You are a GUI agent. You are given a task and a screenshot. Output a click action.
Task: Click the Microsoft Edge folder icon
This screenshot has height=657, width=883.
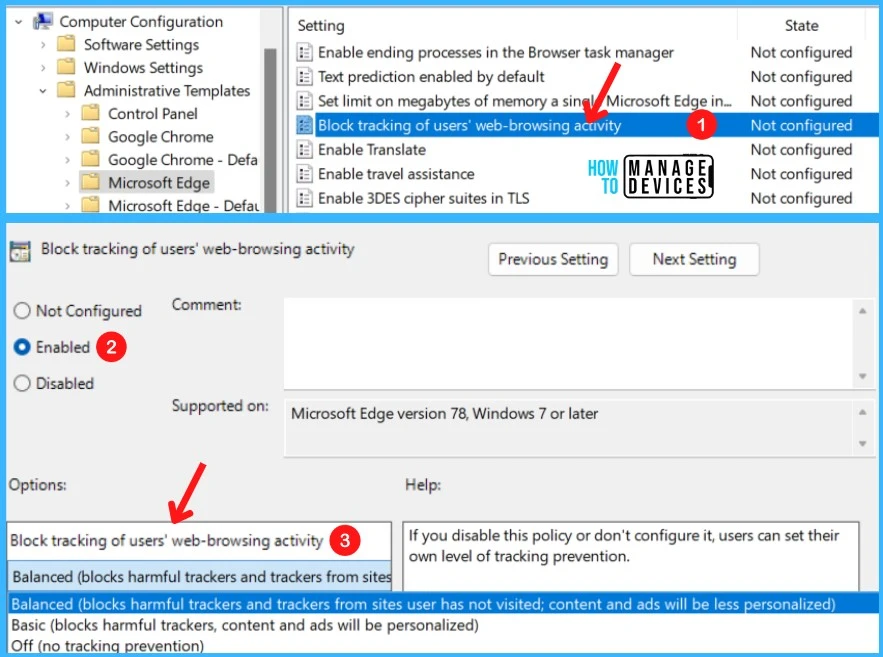90,182
